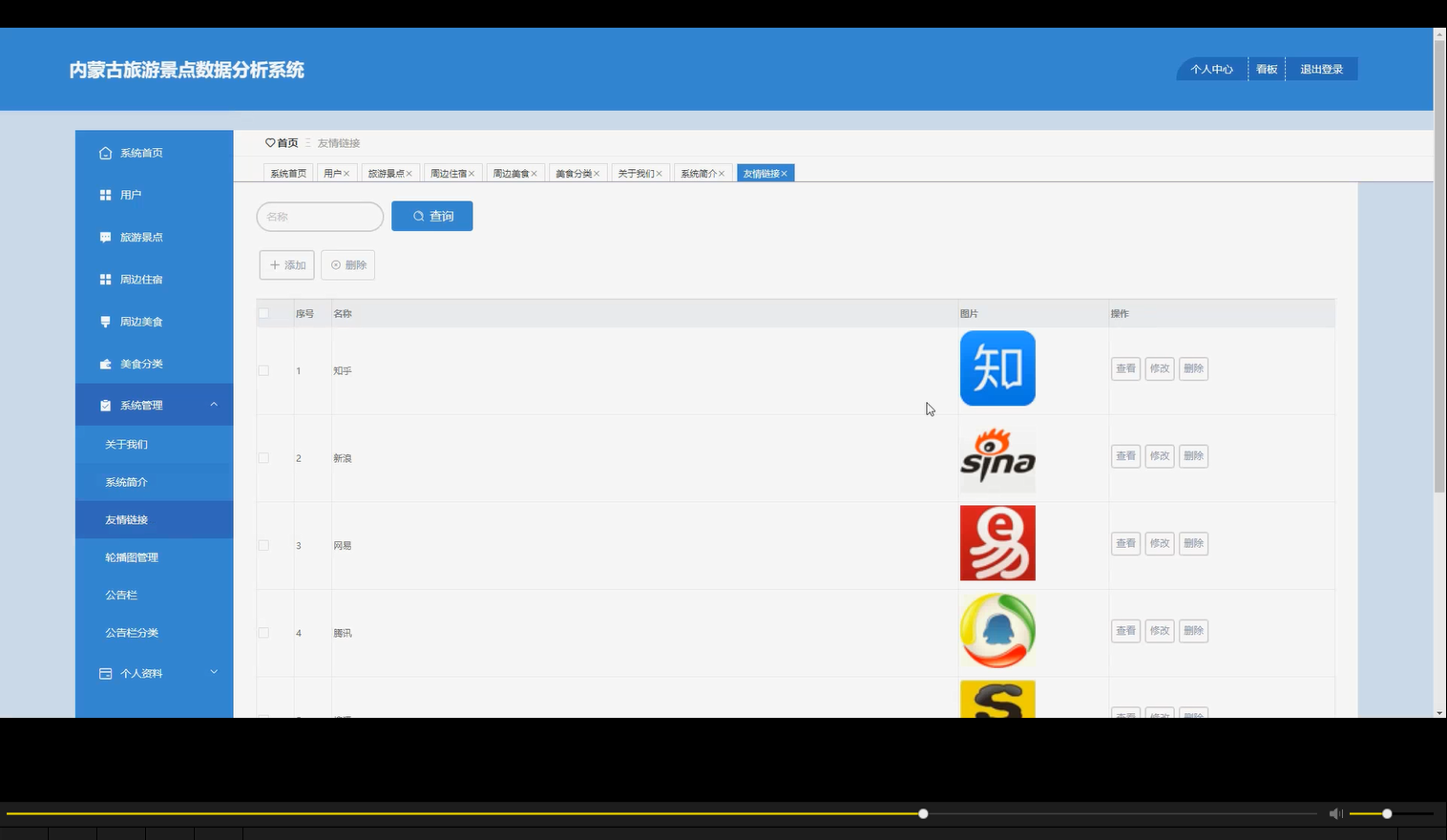The height and width of the screenshot is (840, 1447).
Task: Select 友情链接 in the sidebar
Action: point(155,520)
